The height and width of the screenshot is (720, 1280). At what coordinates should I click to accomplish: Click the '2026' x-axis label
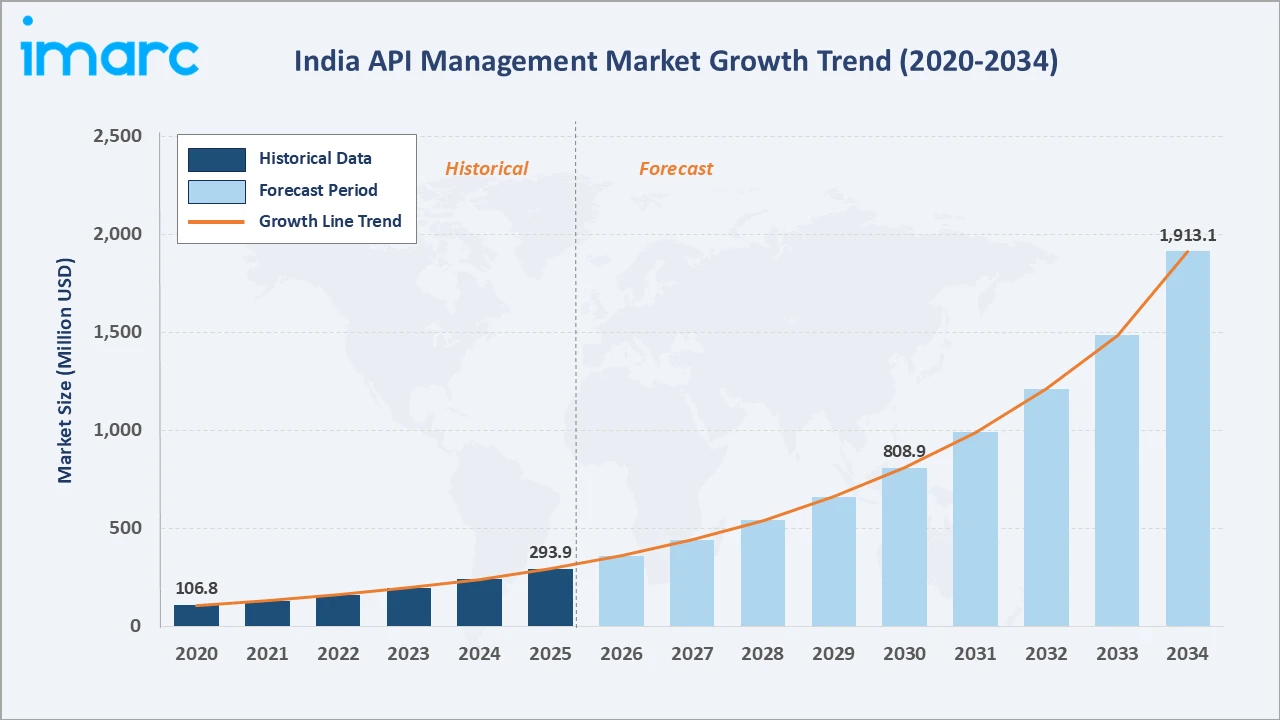[621, 654]
